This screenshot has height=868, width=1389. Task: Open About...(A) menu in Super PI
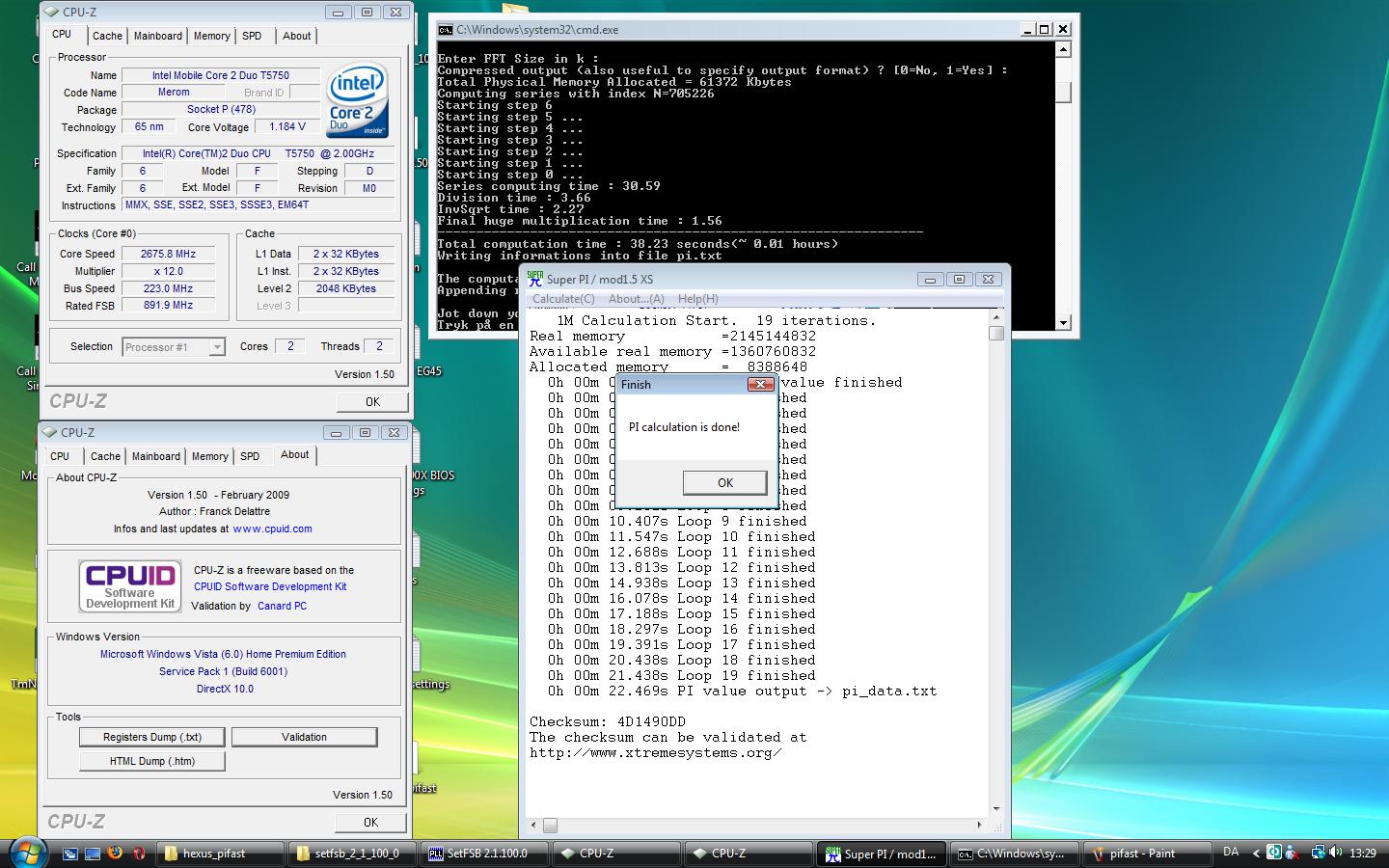[636, 299]
